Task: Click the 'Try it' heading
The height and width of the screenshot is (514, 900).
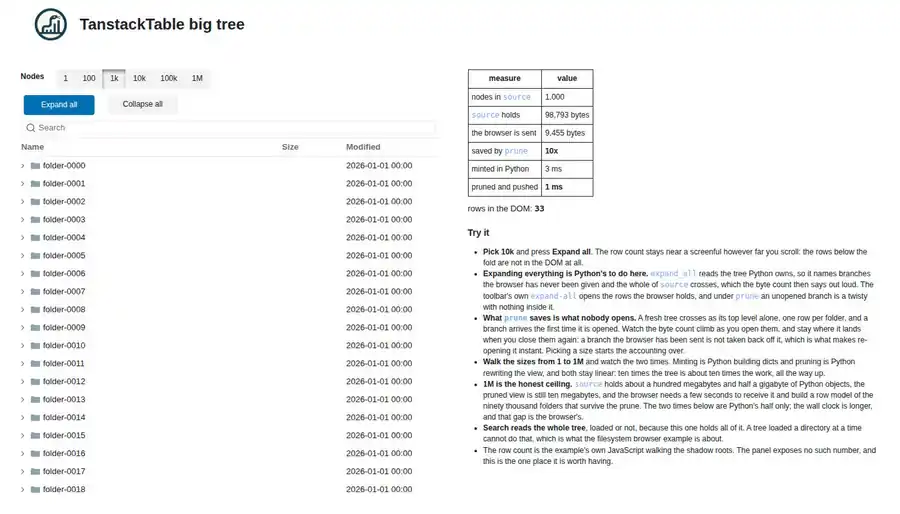Action: [478, 233]
